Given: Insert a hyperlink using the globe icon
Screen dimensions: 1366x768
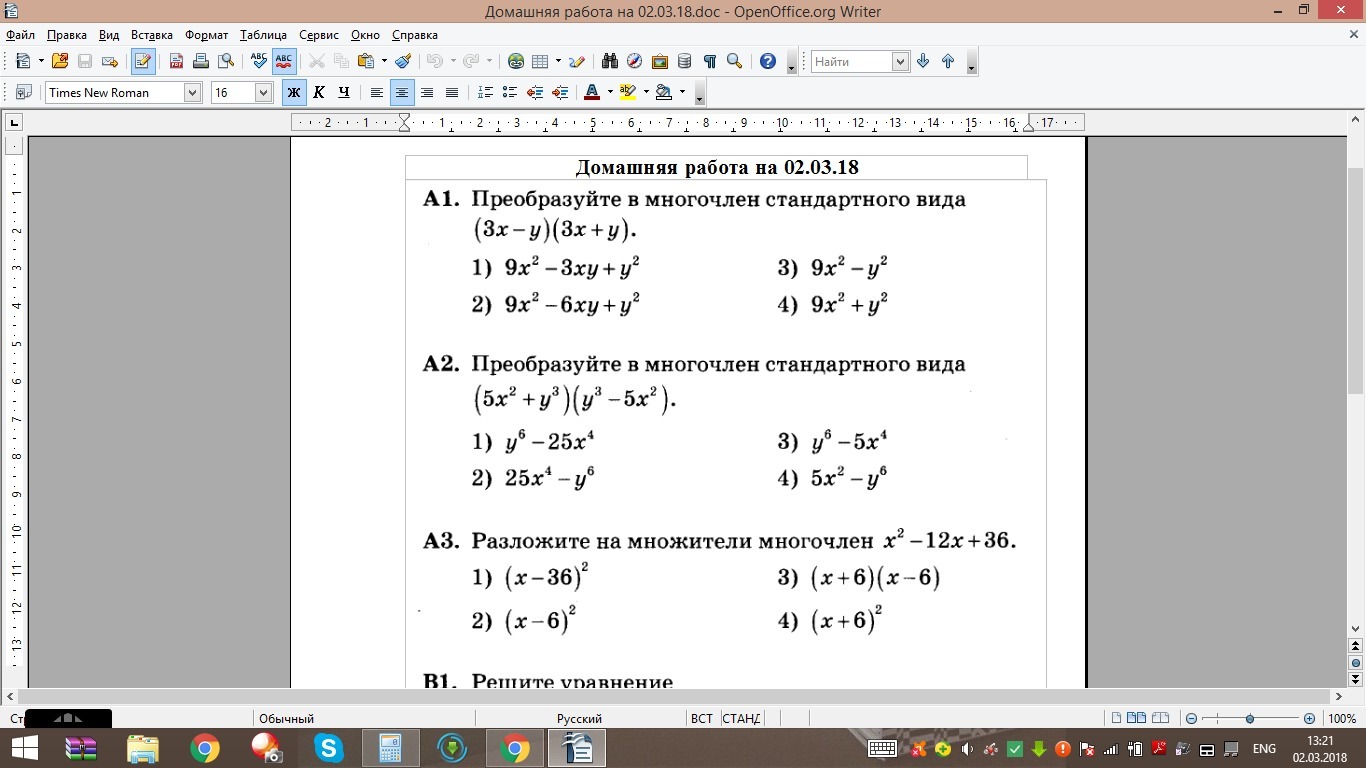Looking at the screenshot, I should point(516,61).
